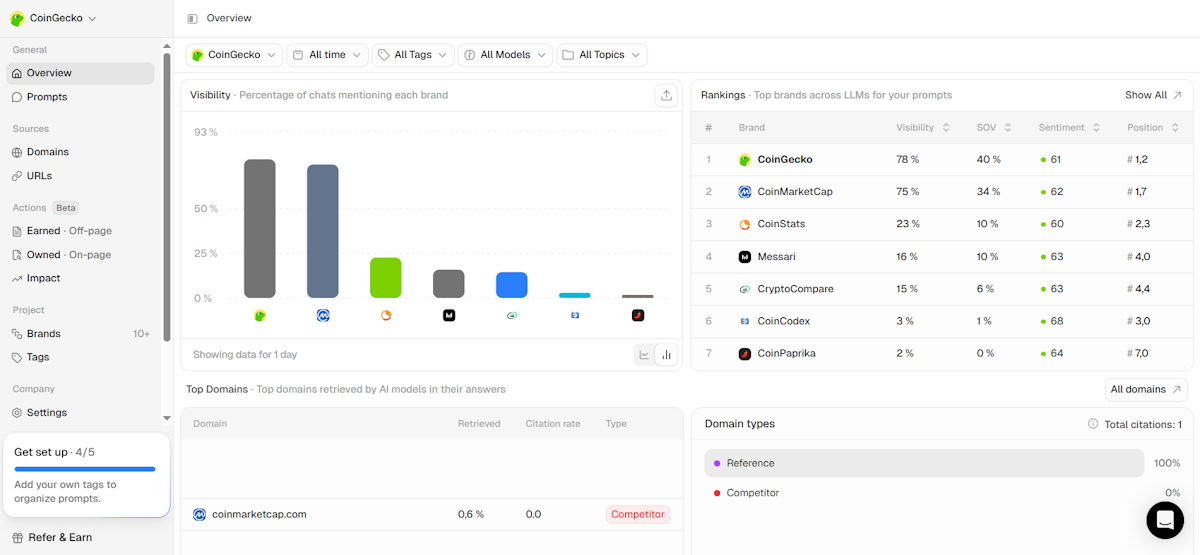The height and width of the screenshot is (555, 1200).
Task: Select the CryptoCompare row in Rankings
Action: point(942,289)
